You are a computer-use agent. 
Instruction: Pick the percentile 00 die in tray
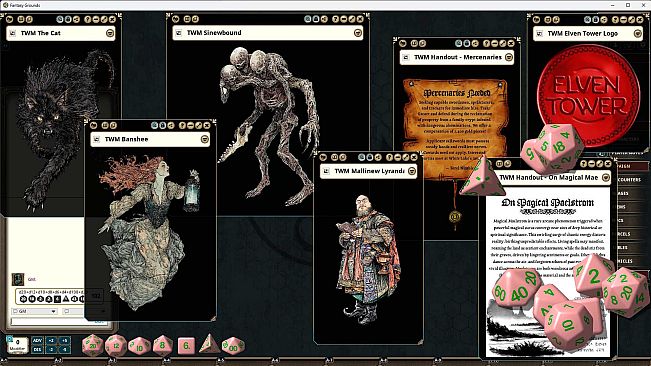pyautogui.click(x=233, y=346)
